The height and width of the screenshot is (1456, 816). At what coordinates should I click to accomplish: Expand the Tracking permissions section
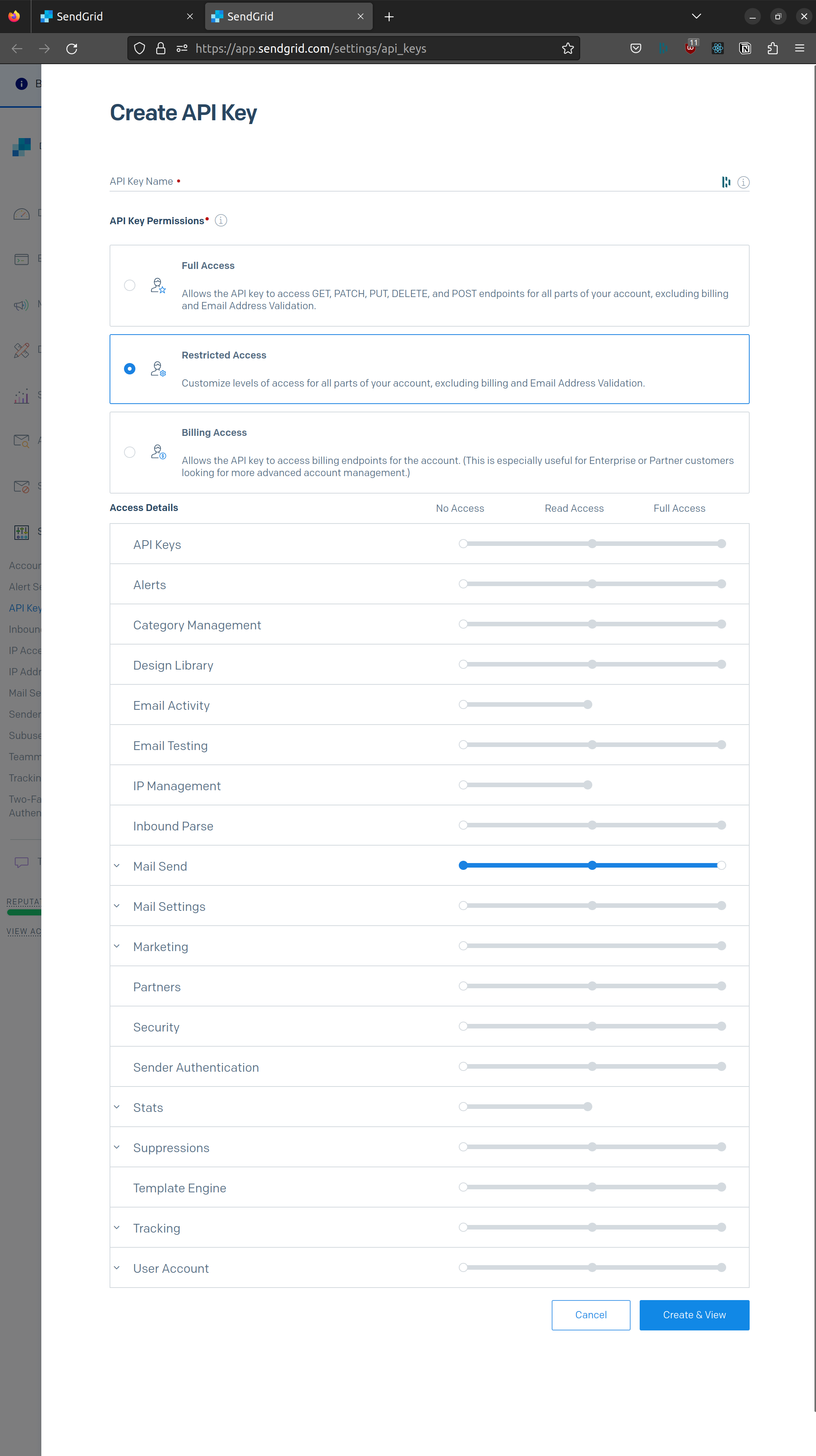click(117, 1228)
